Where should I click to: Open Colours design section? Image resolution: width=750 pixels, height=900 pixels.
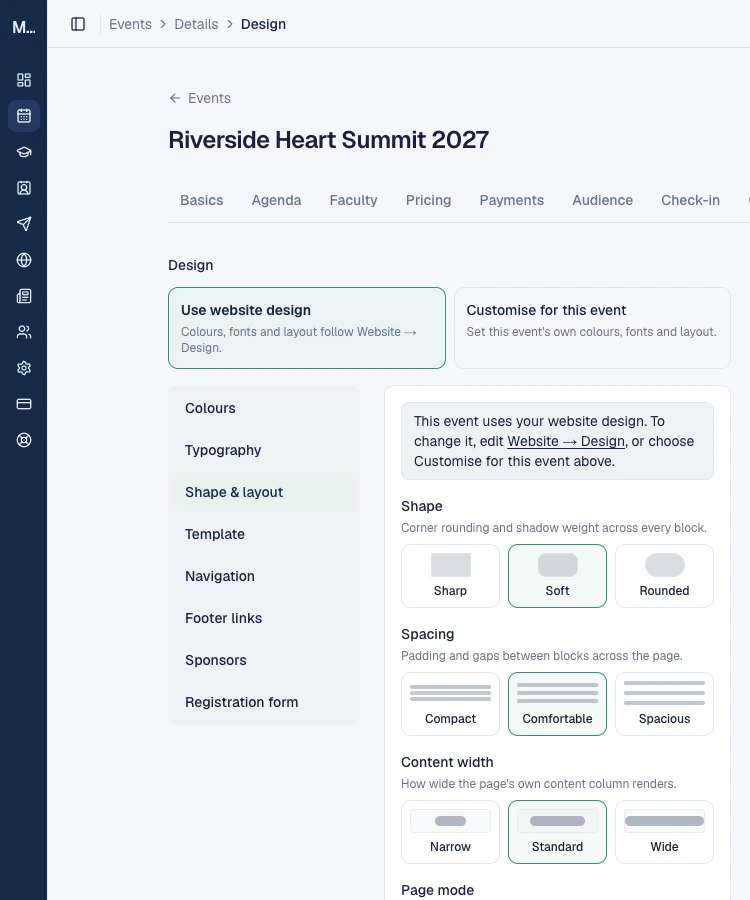264,408
